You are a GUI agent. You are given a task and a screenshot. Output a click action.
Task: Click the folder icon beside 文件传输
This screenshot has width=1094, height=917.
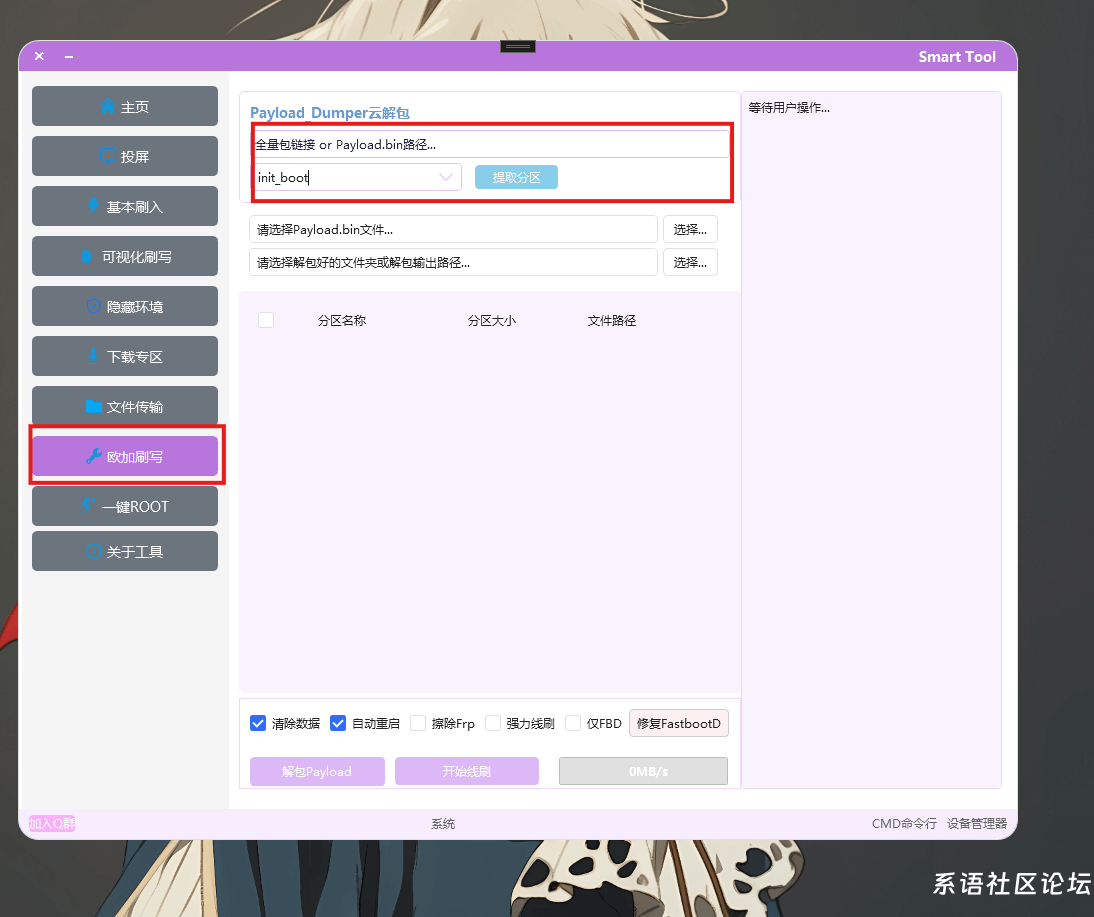pyautogui.click(x=94, y=406)
